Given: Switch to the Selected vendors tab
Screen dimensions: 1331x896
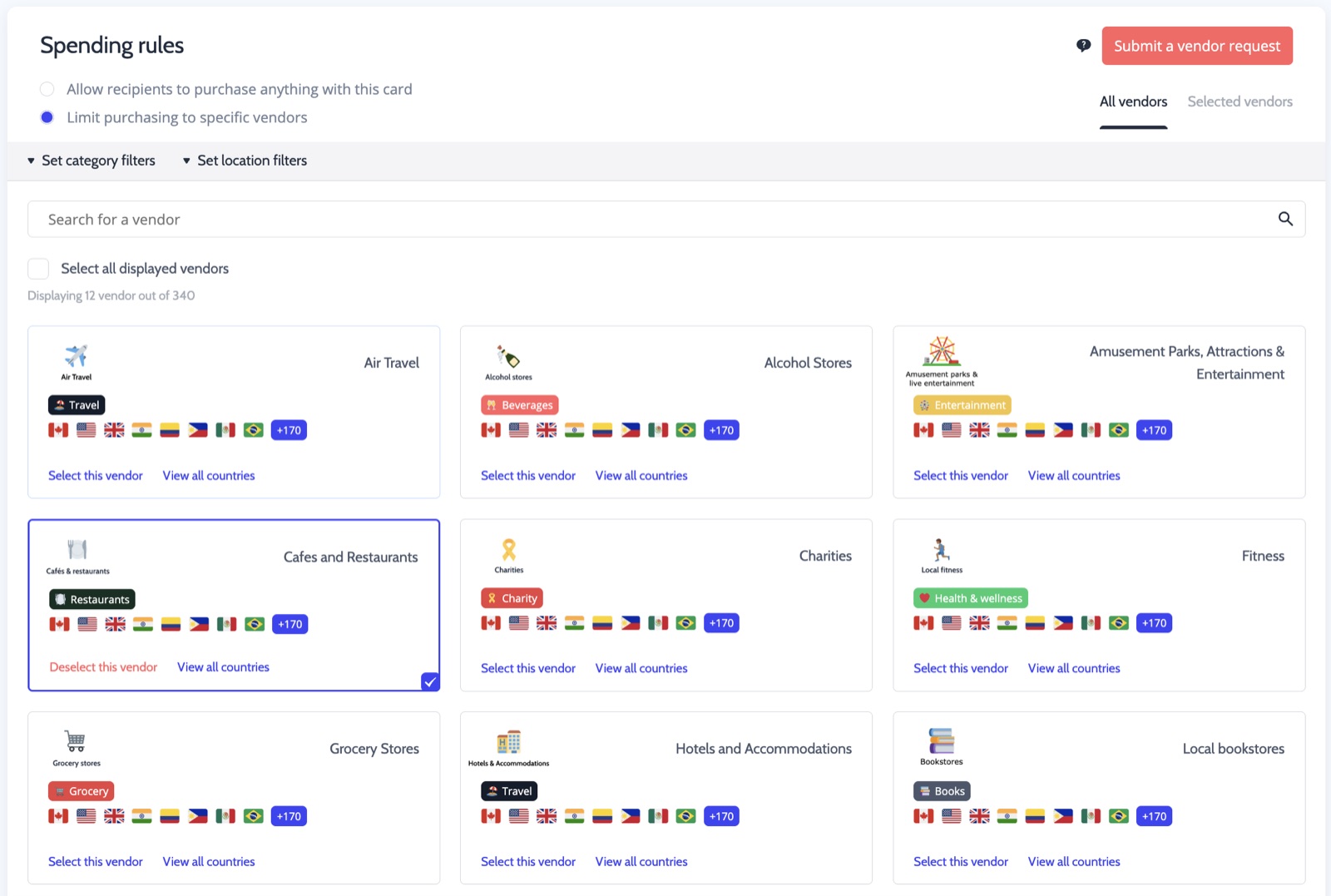Looking at the screenshot, I should tap(1239, 101).
